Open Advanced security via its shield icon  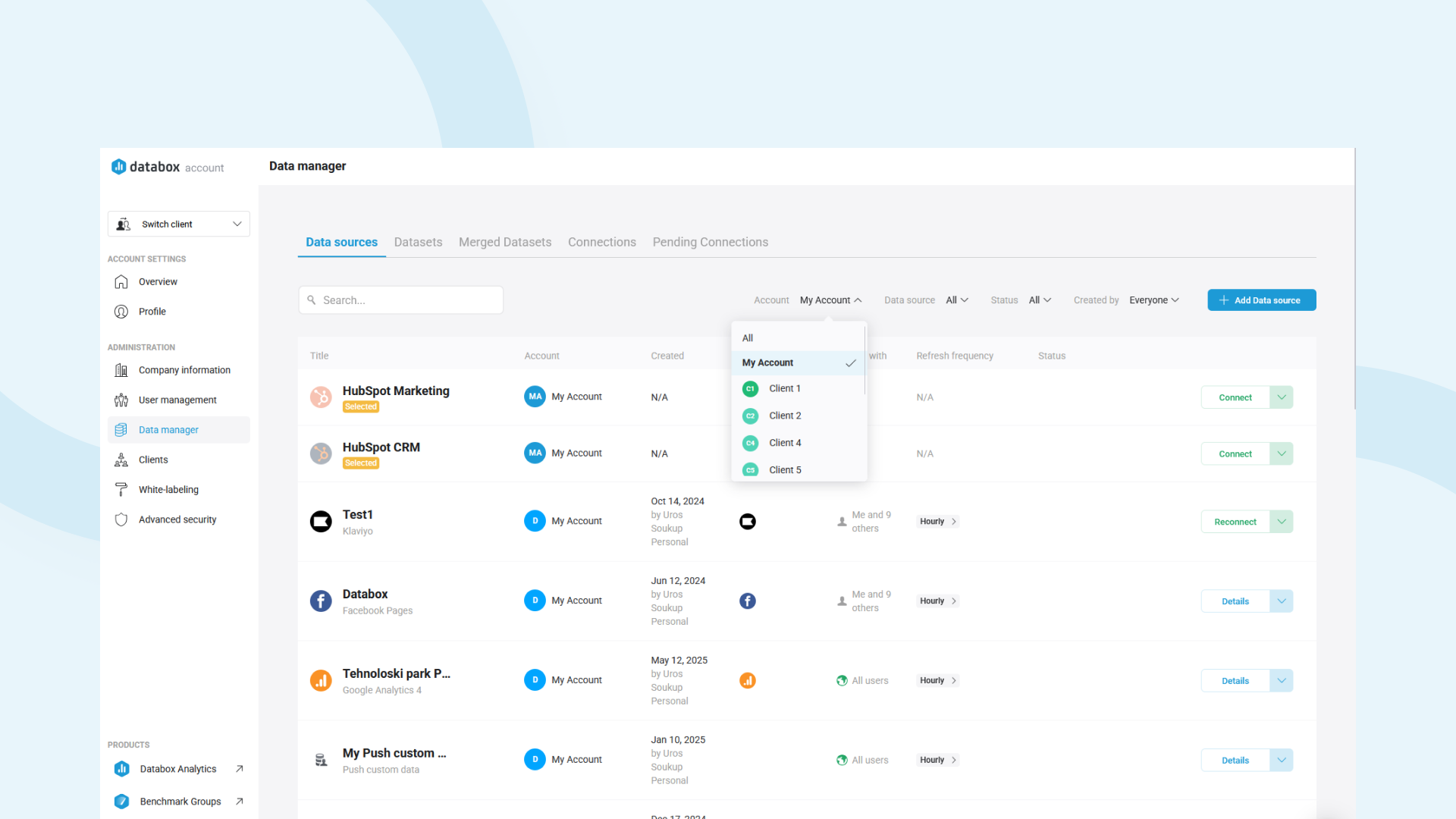121,519
